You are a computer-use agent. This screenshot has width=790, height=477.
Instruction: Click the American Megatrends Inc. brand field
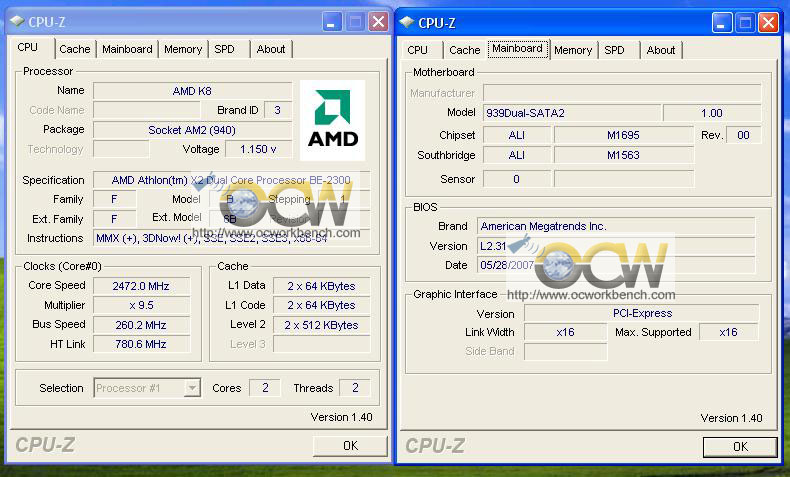pyautogui.click(x=616, y=226)
